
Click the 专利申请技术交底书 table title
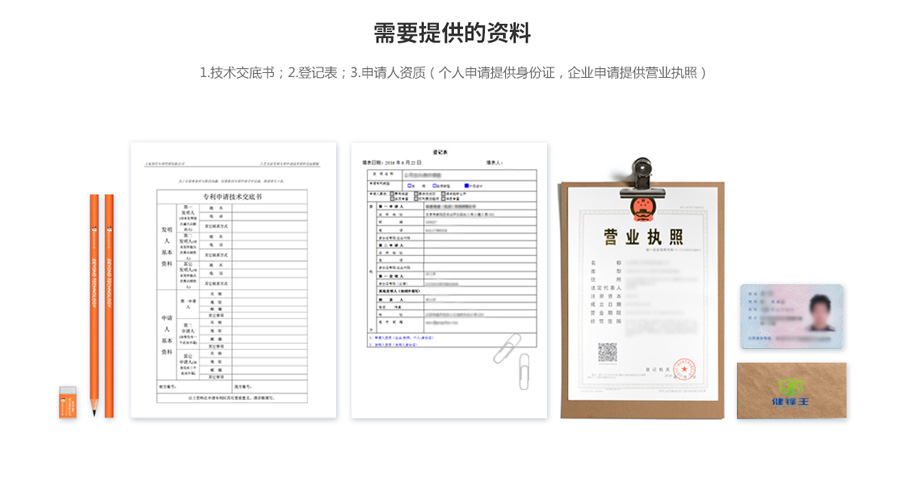pyautogui.click(x=232, y=196)
